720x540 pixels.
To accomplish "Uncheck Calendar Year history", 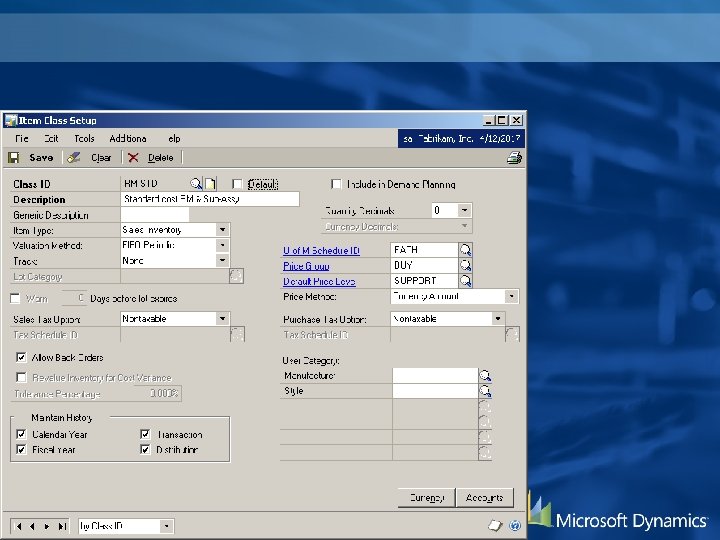I will point(21,434).
